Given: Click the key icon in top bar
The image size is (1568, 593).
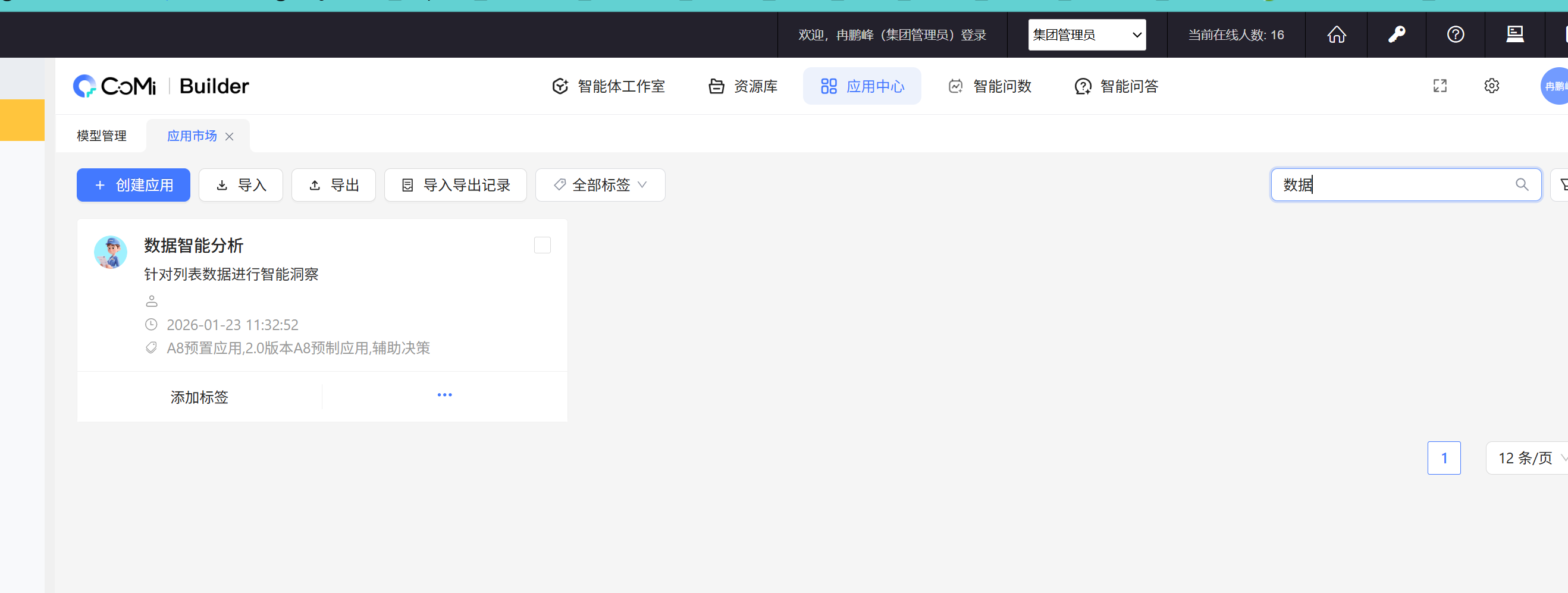Looking at the screenshot, I should pos(1396,34).
